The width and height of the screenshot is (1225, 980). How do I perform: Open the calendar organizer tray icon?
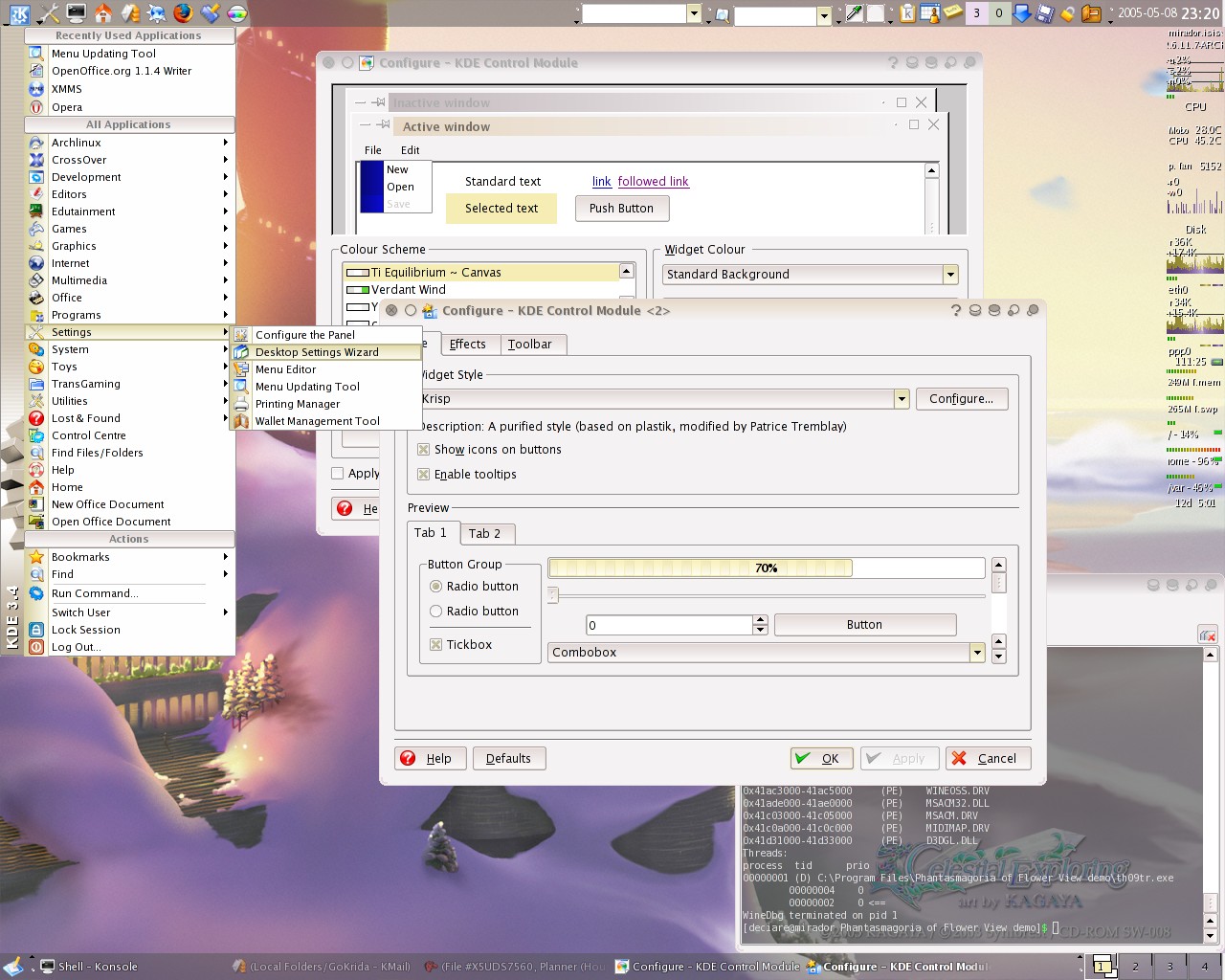[x=929, y=13]
